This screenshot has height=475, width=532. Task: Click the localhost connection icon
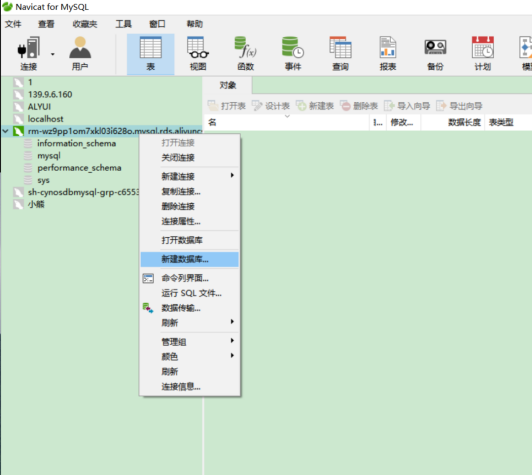click(x=18, y=119)
